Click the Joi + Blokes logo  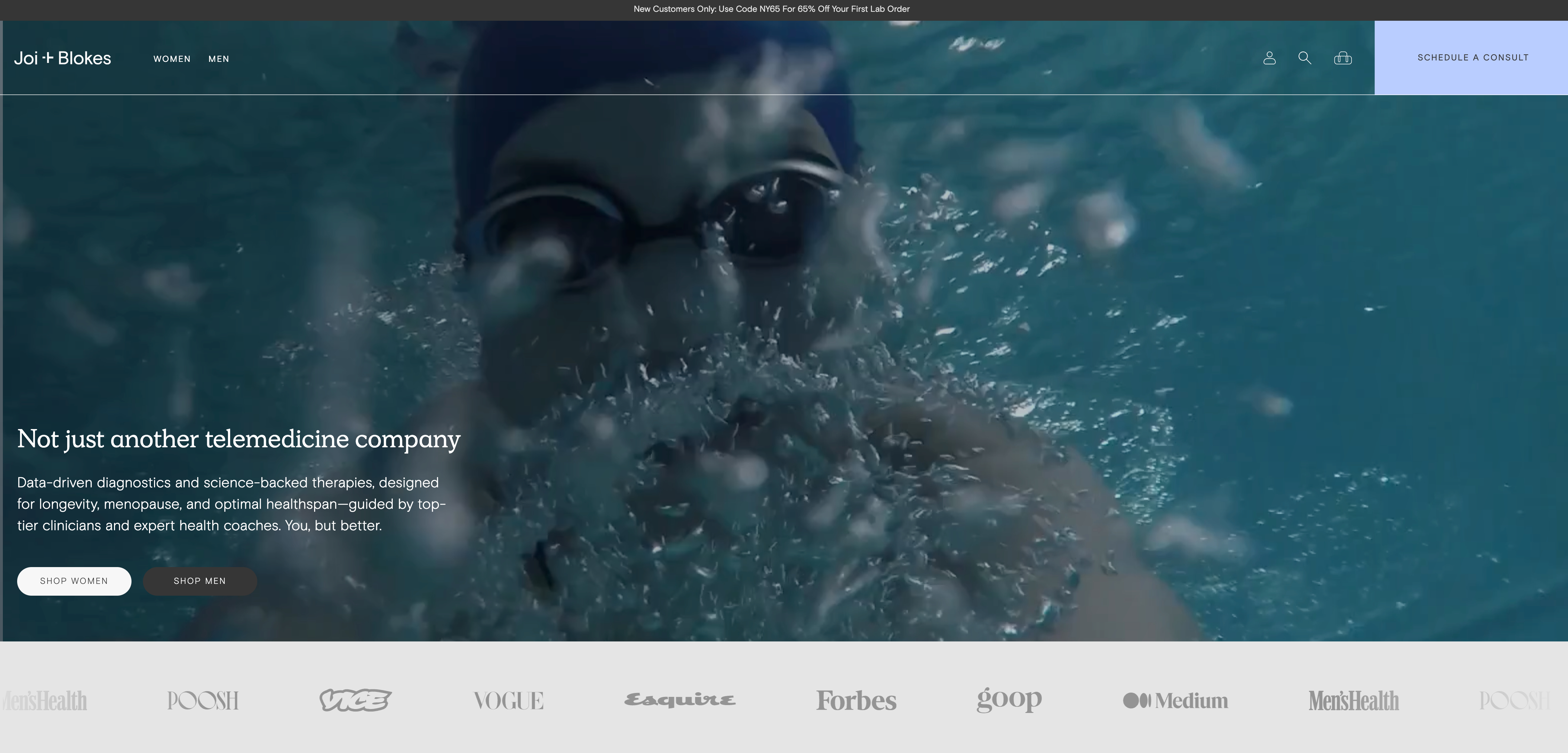(x=63, y=59)
